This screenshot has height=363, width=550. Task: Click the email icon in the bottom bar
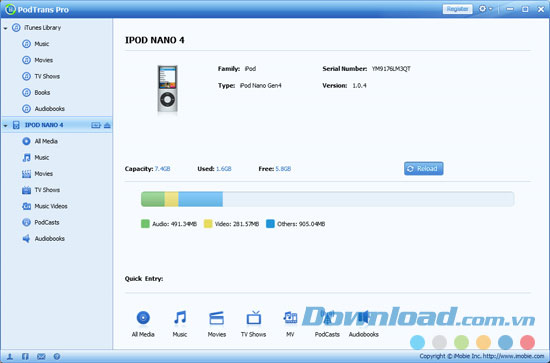pyautogui.click(x=41, y=357)
